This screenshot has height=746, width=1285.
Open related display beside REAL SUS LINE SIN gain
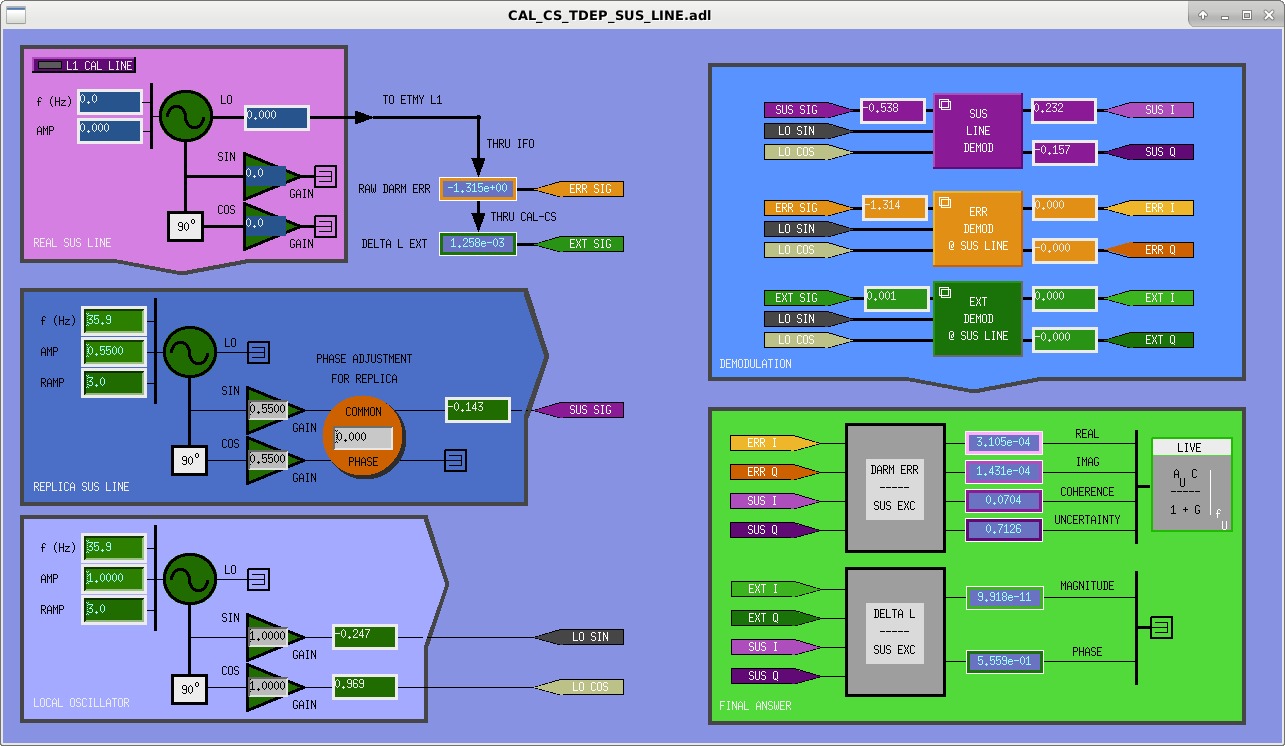click(x=326, y=176)
